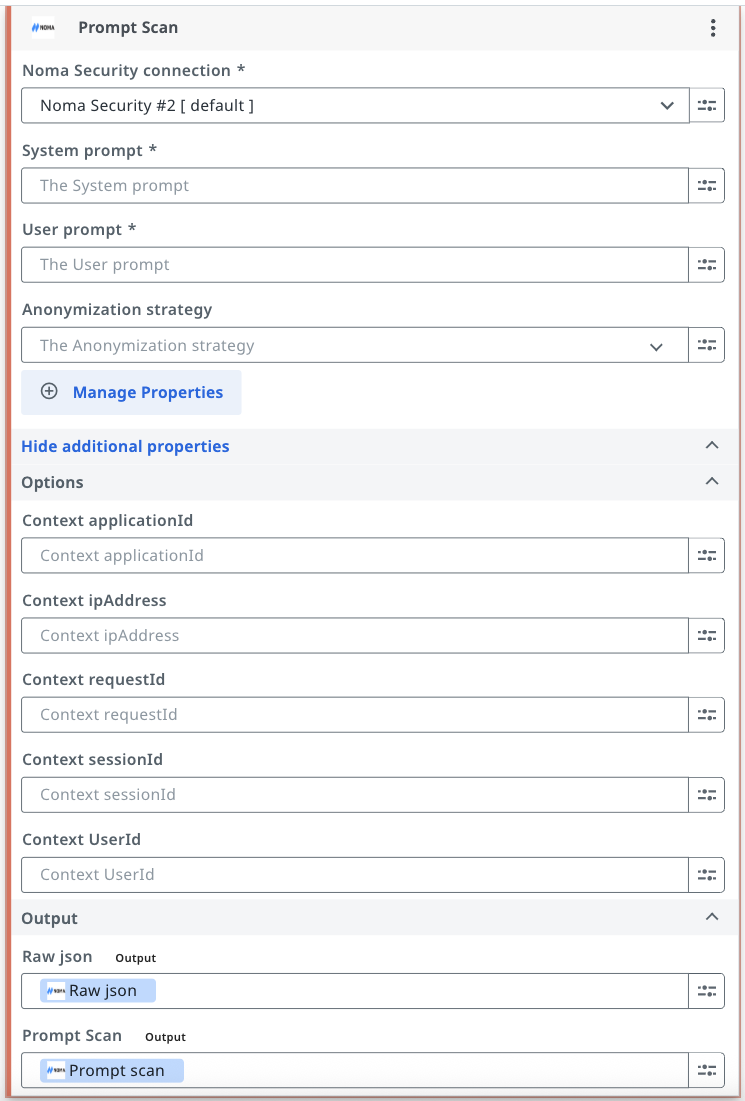Viewport: 745px width, 1101px height.
Task: Open the Noma Security connection dropdown
Action: [355, 105]
